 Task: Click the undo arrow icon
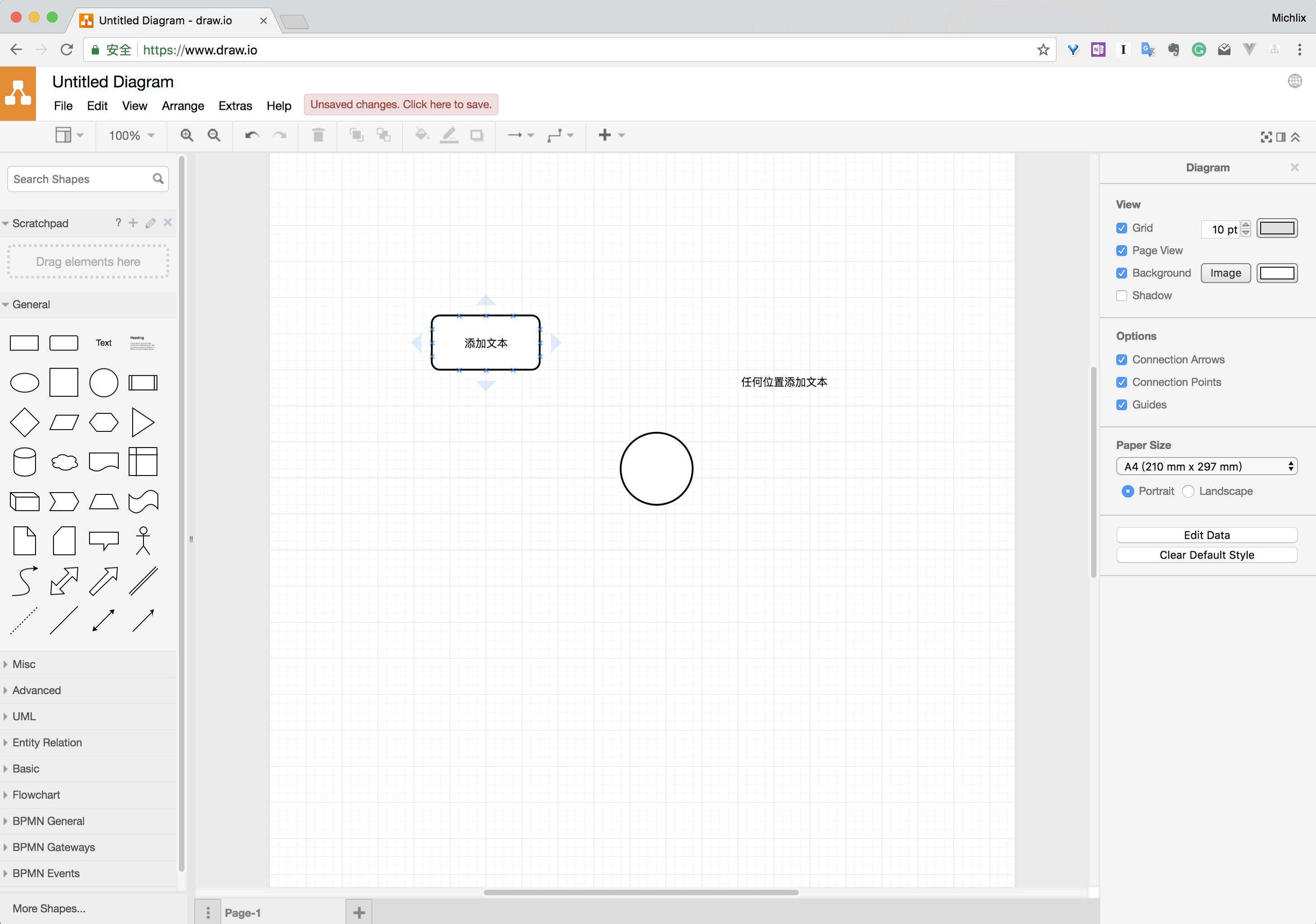pos(251,135)
